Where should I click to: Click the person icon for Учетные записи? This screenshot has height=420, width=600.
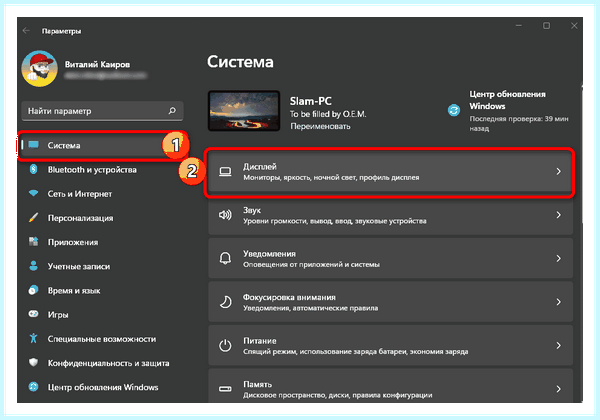point(34,266)
